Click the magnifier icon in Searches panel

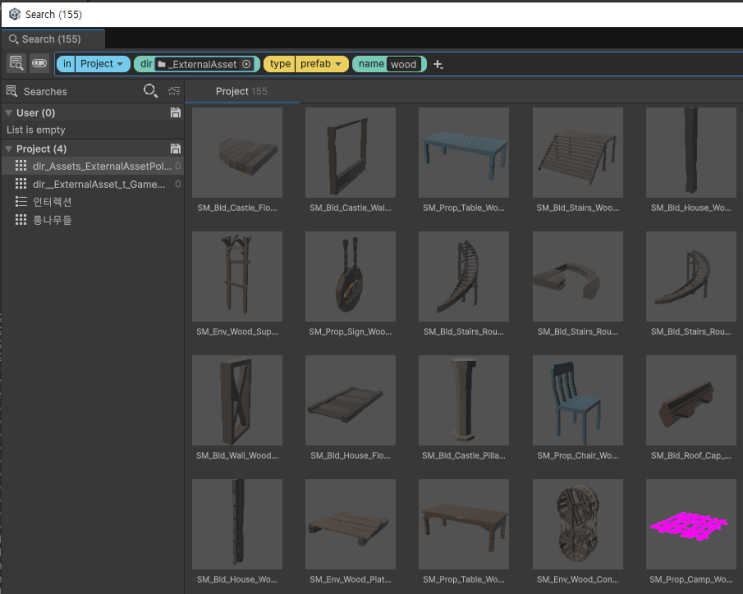click(x=150, y=91)
